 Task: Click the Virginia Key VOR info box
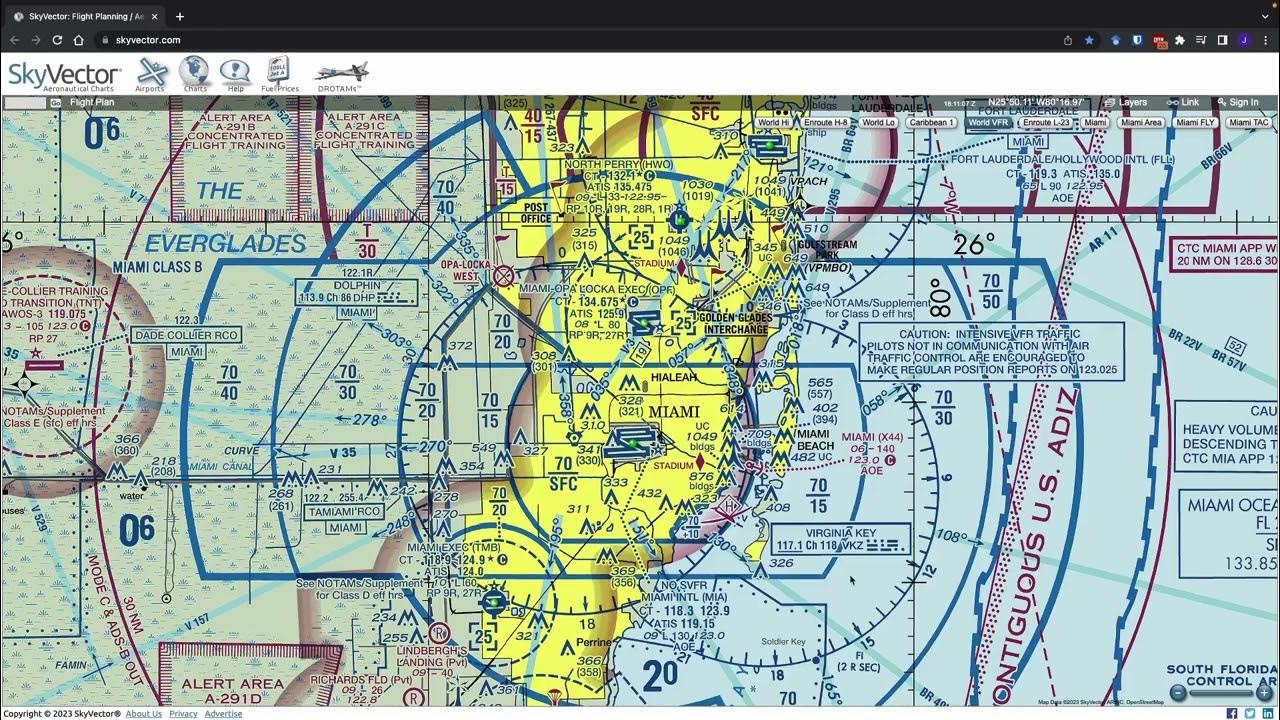click(x=840, y=540)
